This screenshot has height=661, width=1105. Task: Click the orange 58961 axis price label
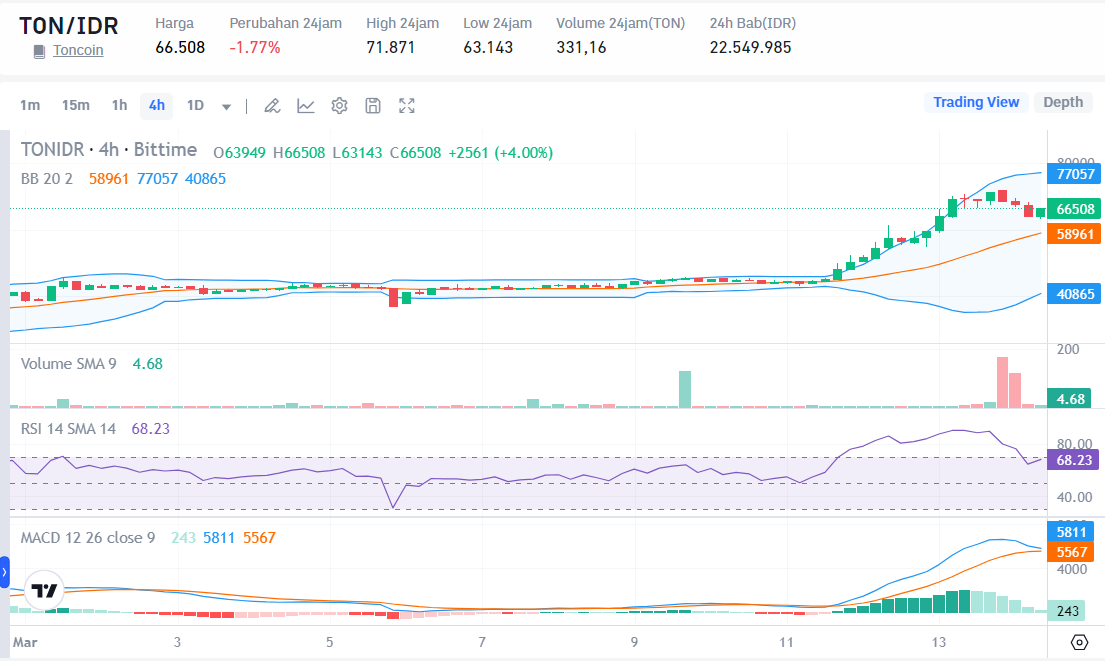click(1074, 234)
